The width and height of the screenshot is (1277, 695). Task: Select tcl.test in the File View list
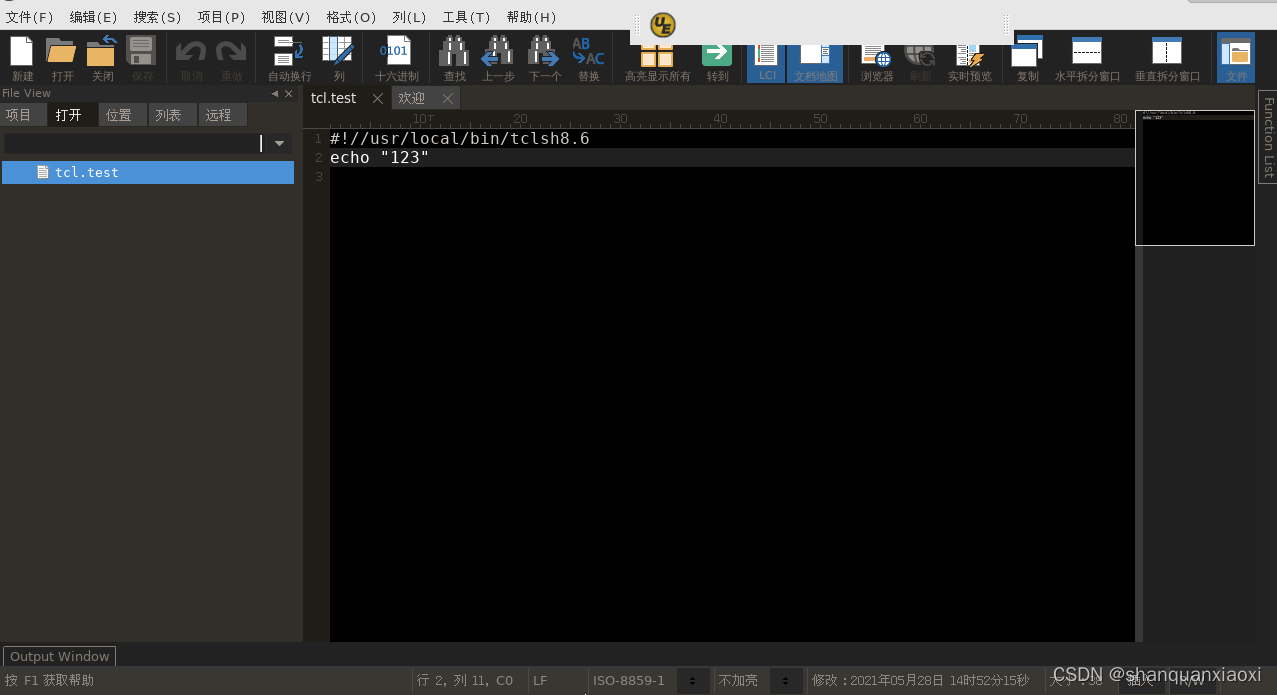coord(86,172)
